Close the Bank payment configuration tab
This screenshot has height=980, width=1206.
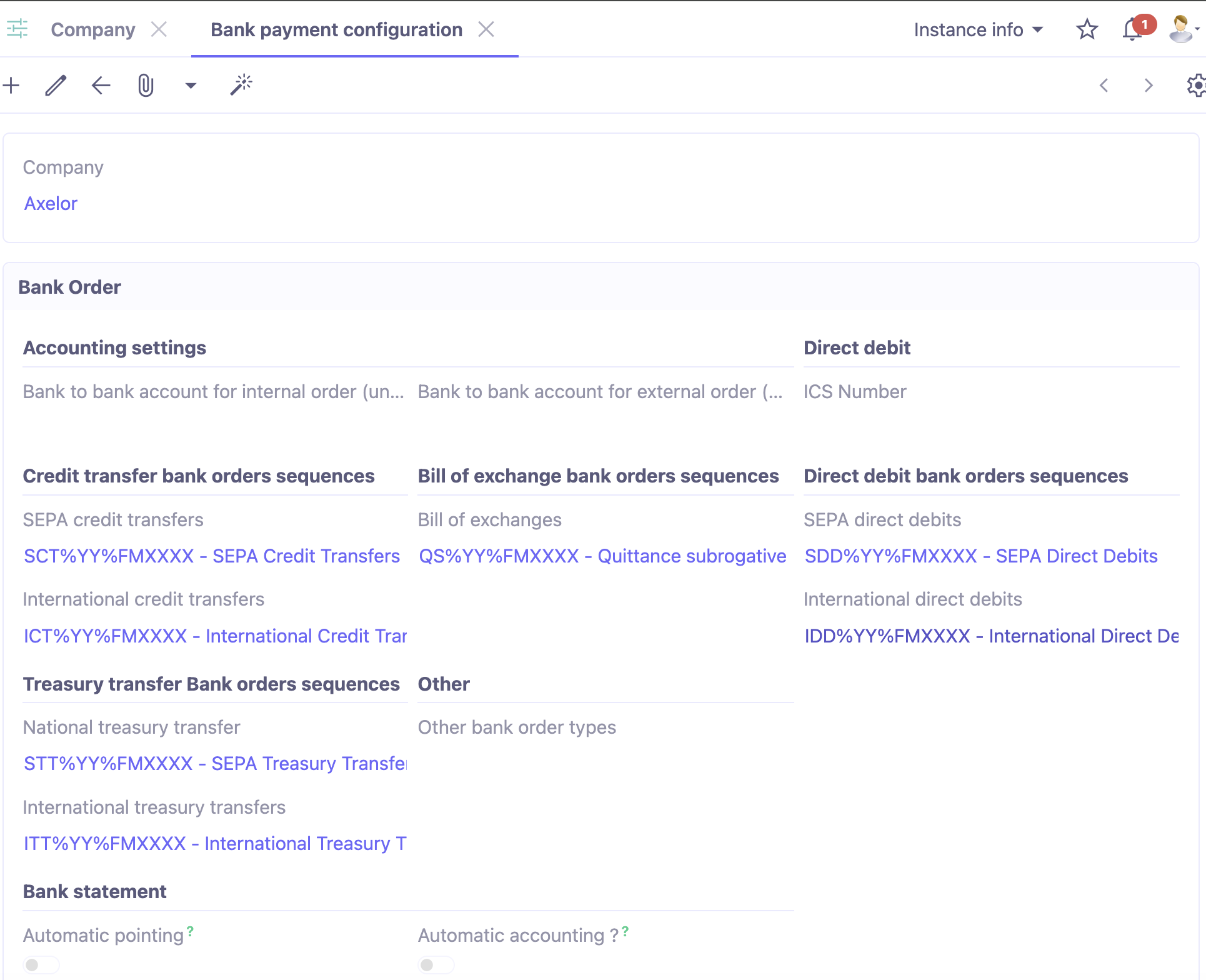[x=486, y=29]
